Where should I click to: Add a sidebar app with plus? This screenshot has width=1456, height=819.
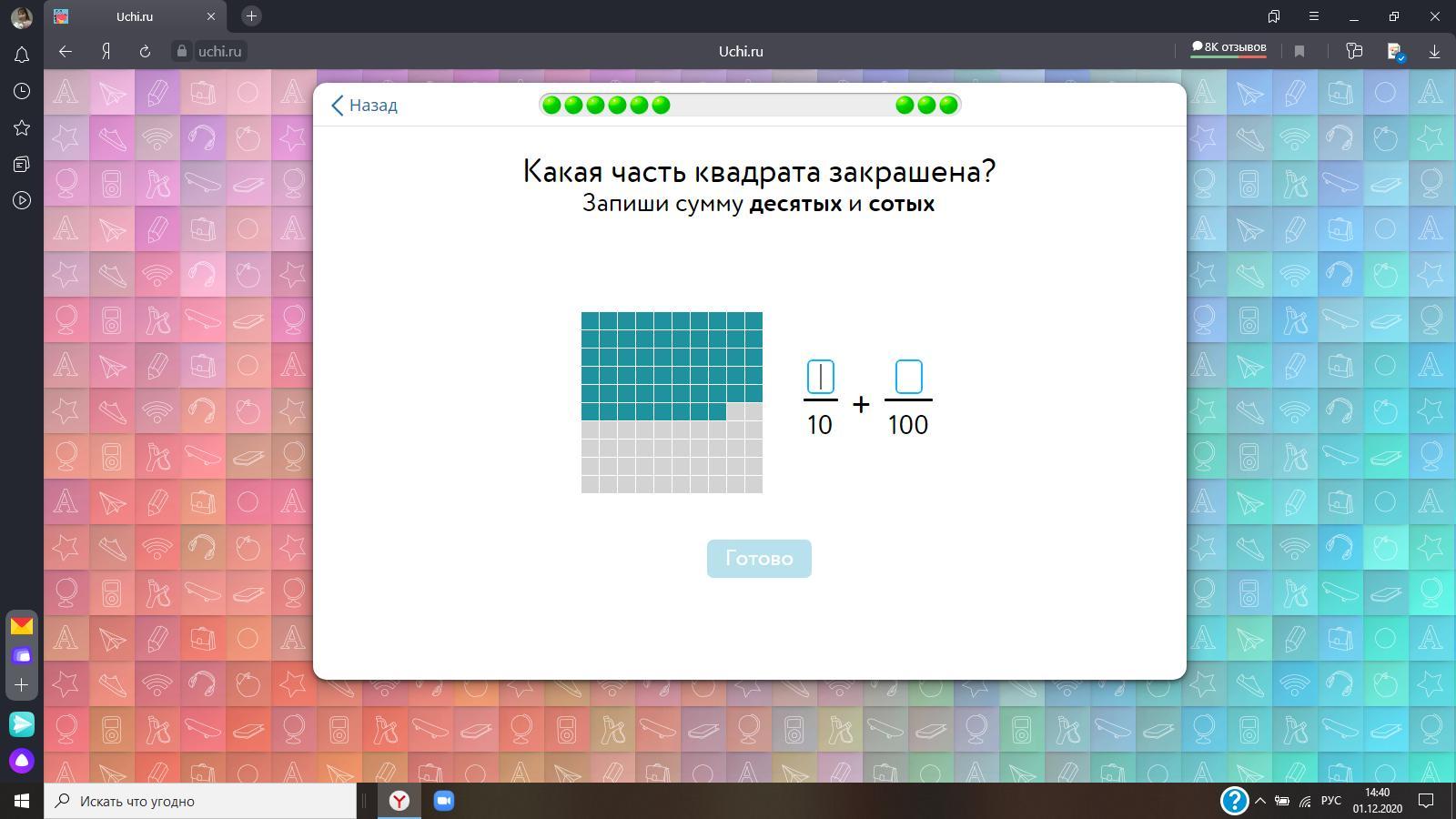(22, 685)
